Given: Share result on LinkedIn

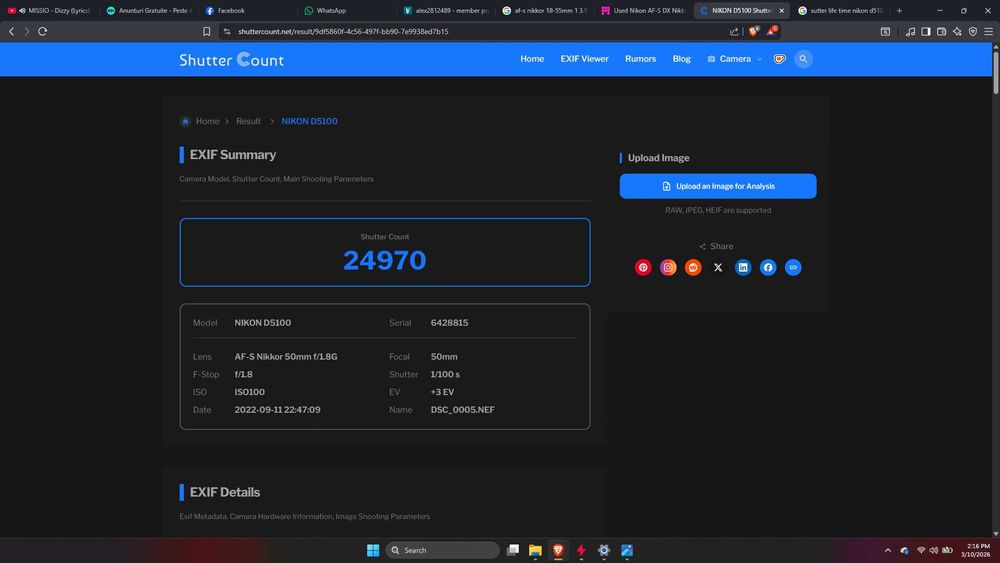Looking at the screenshot, I should click(743, 268).
